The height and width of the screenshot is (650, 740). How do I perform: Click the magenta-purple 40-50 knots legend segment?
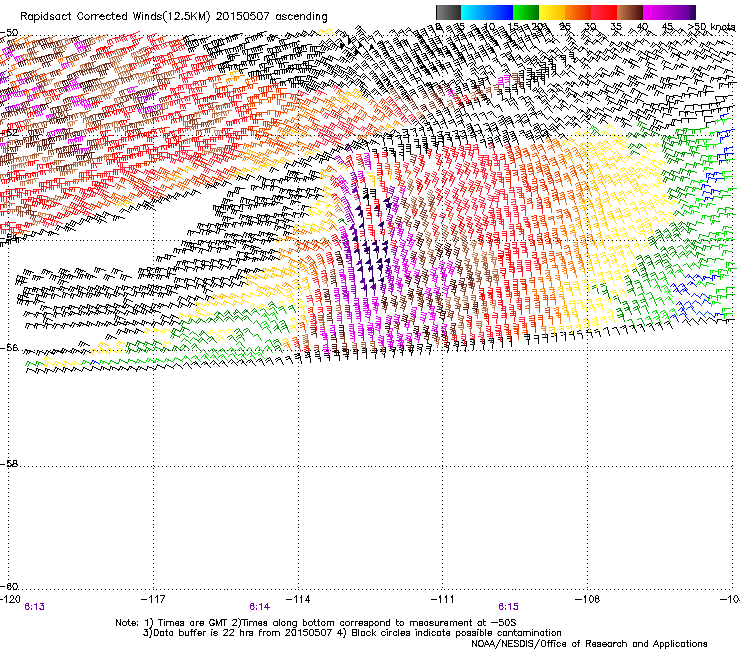tap(666, 12)
